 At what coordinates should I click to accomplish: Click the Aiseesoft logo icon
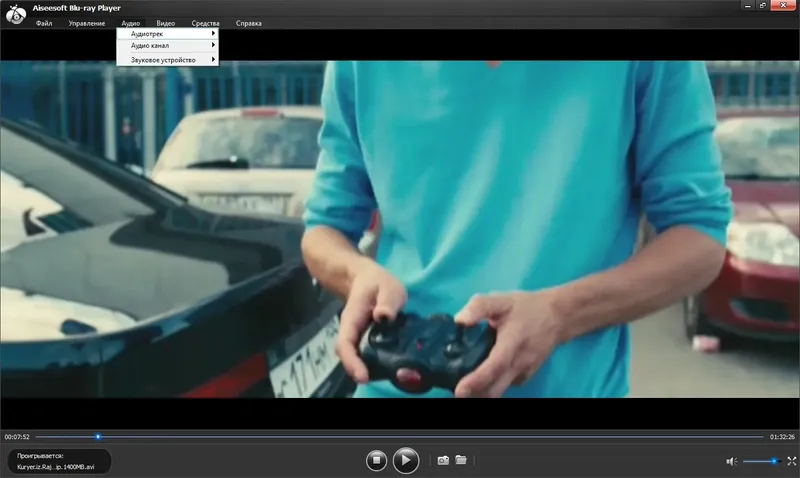point(16,14)
